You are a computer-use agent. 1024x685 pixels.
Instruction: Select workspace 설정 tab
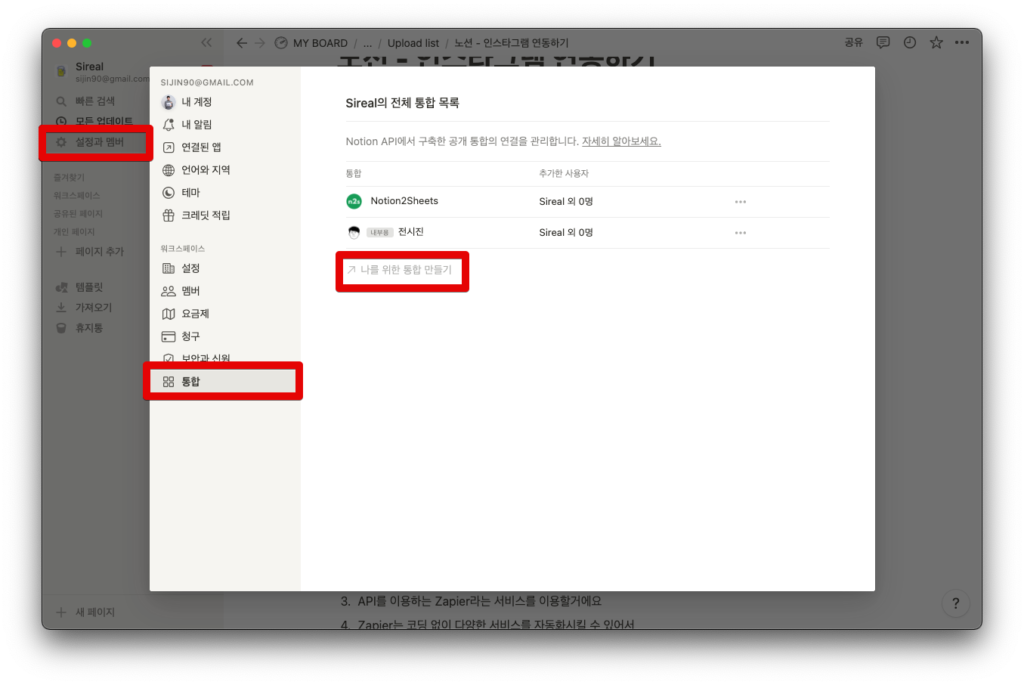(x=225, y=268)
